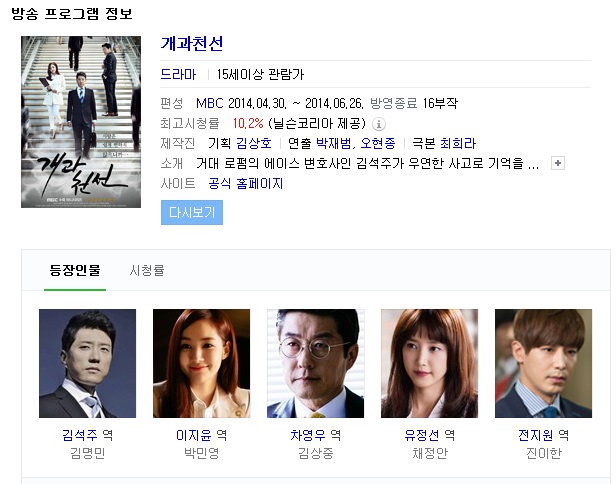Click planner 김상호 link

click(254, 143)
